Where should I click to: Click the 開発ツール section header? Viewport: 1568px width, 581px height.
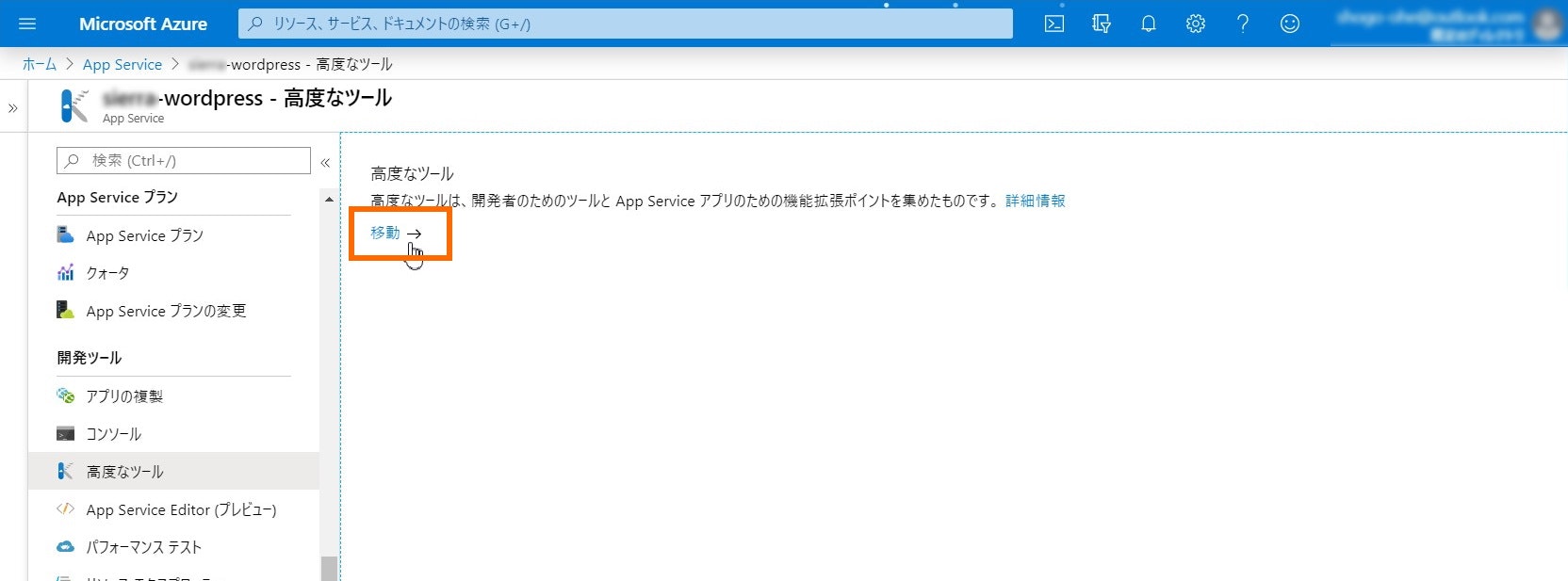(90, 358)
